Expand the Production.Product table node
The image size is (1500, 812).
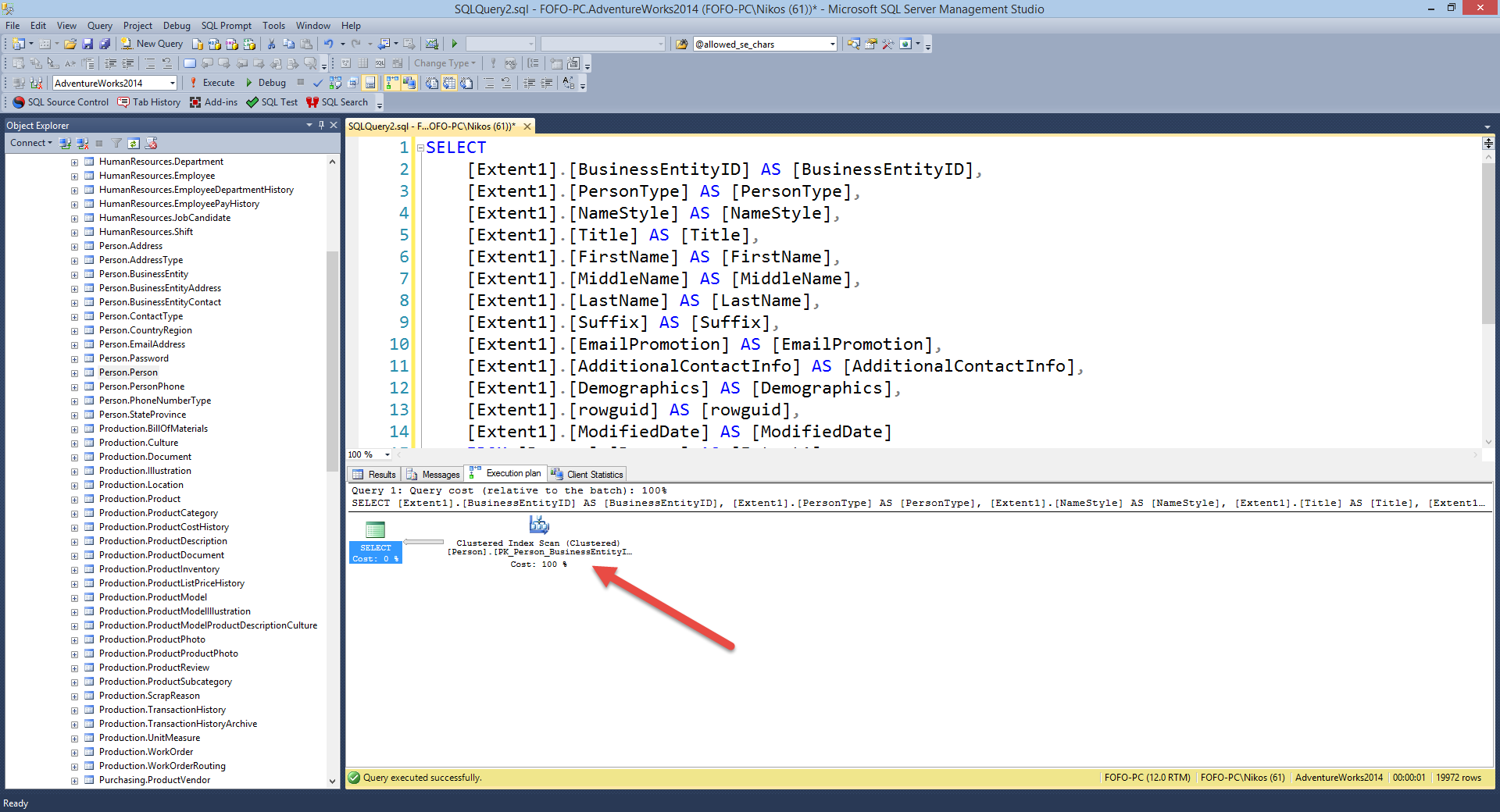(x=74, y=500)
